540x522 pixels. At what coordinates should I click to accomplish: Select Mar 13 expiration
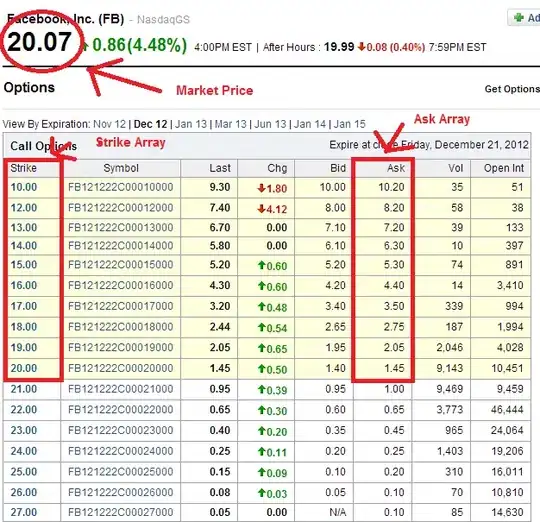pyautogui.click(x=230, y=124)
